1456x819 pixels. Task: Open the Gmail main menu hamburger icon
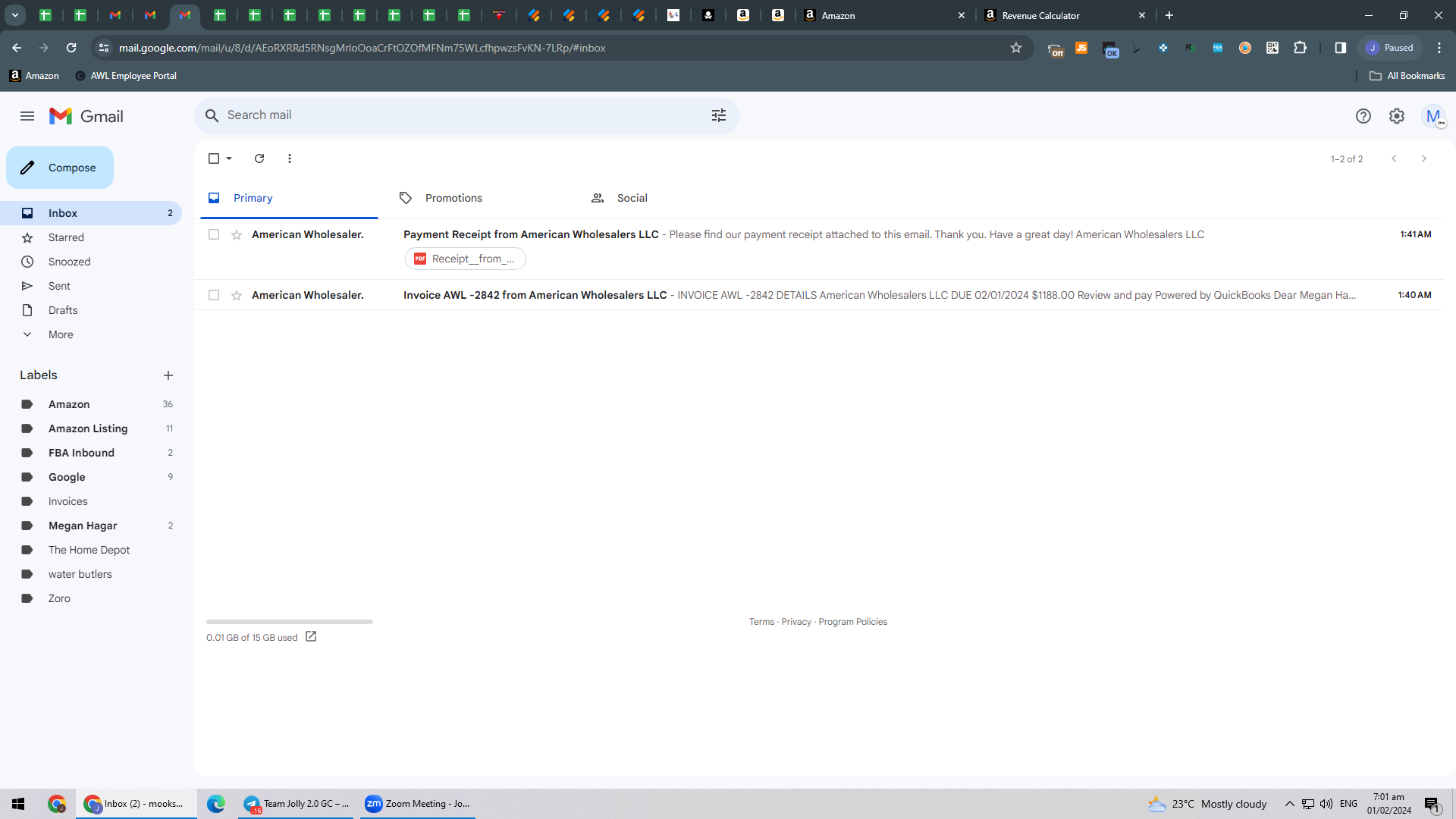point(27,116)
